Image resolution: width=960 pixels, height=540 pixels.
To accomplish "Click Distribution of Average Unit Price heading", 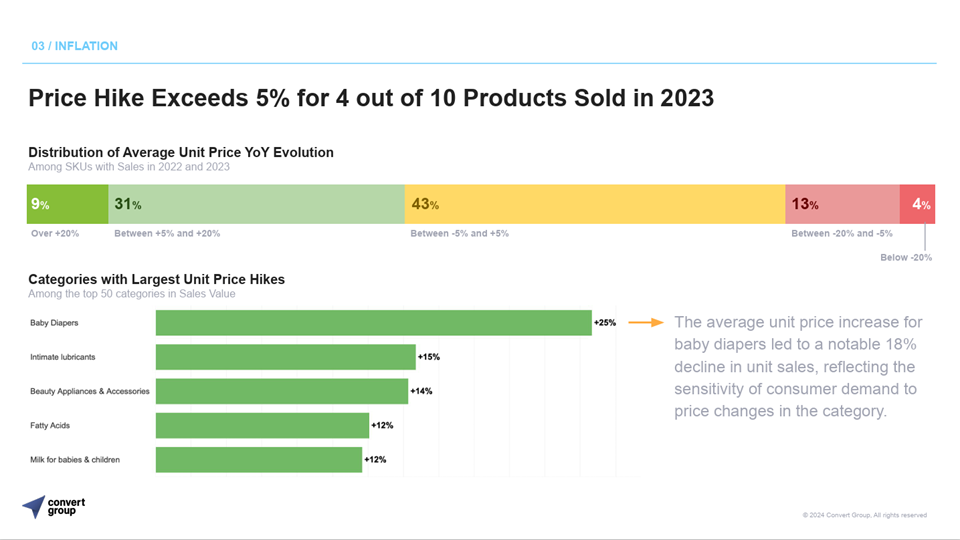I will tap(181, 152).
